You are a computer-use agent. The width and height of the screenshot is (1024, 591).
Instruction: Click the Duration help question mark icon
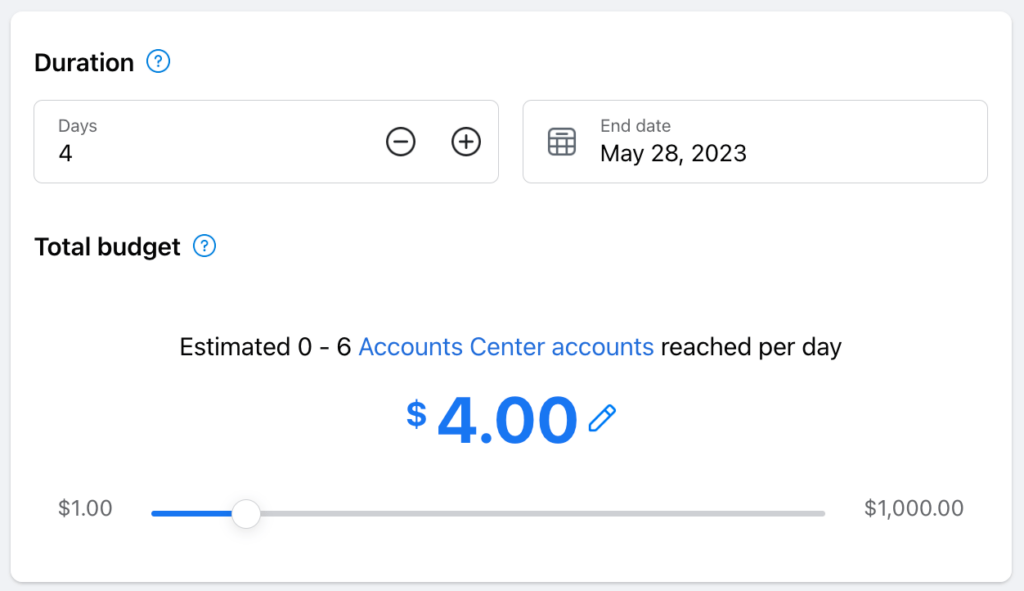click(158, 62)
